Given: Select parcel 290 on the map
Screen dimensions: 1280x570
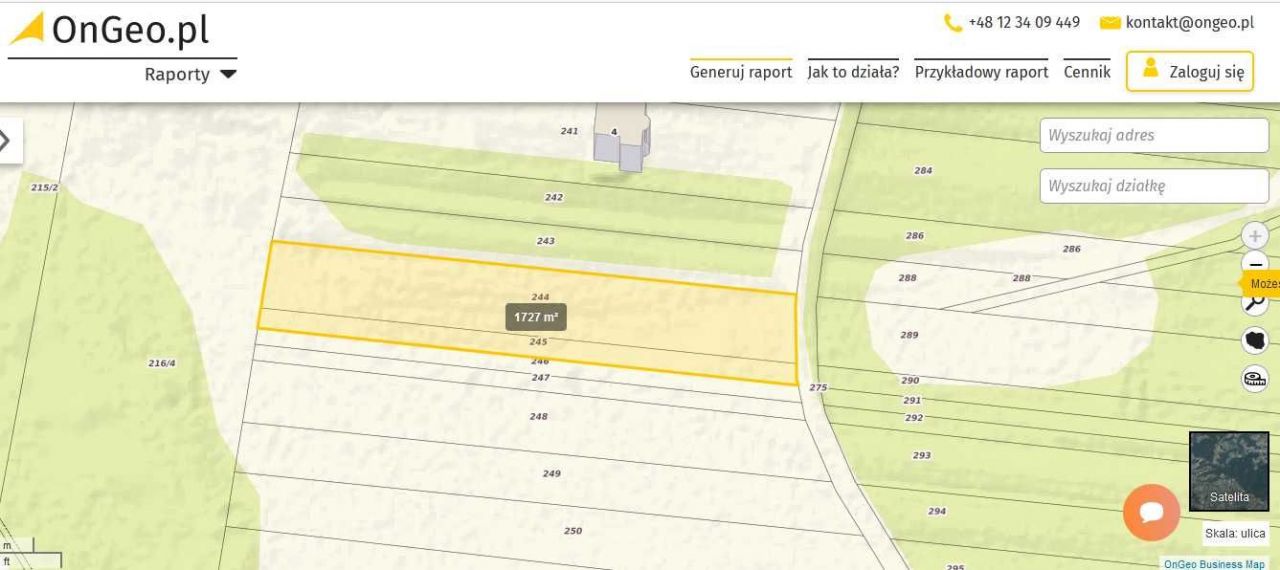Looking at the screenshot, I should point(910,380).
